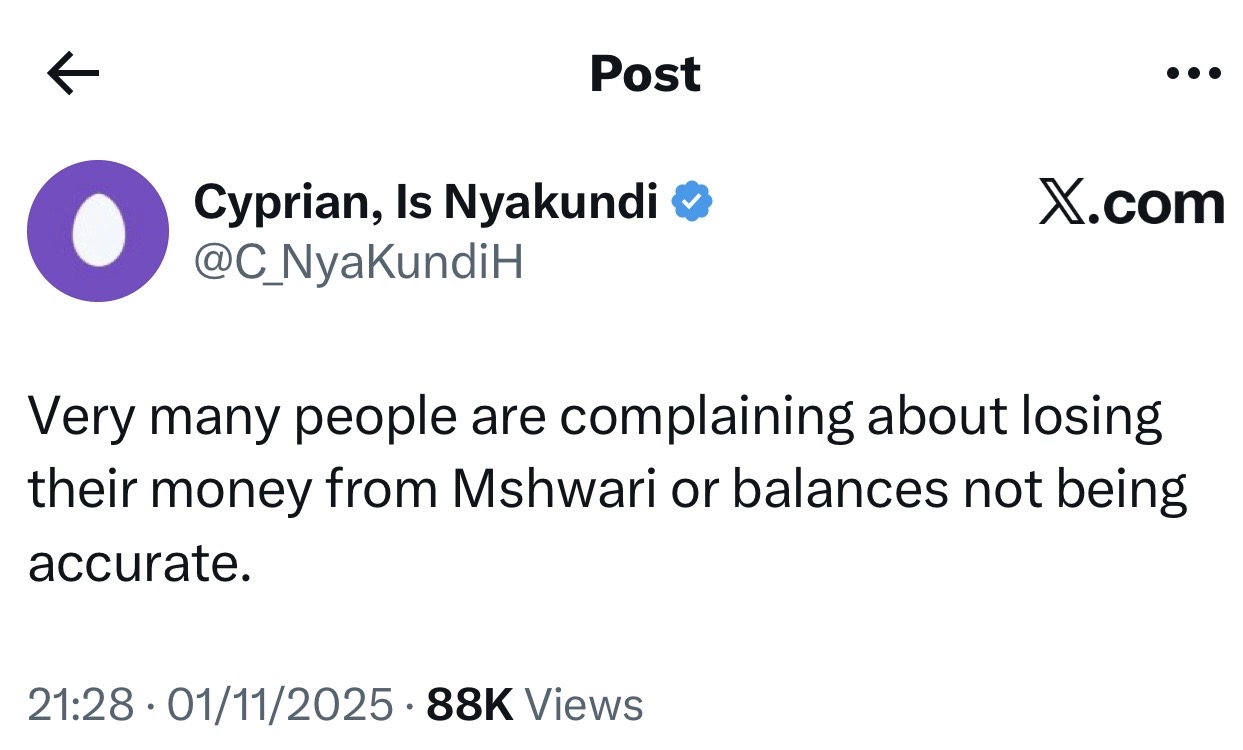1243x750 pixels.
Task: Visit the @C_NyaKundiH handle profile
Action: pyautogui.click(x=358, y=263)
